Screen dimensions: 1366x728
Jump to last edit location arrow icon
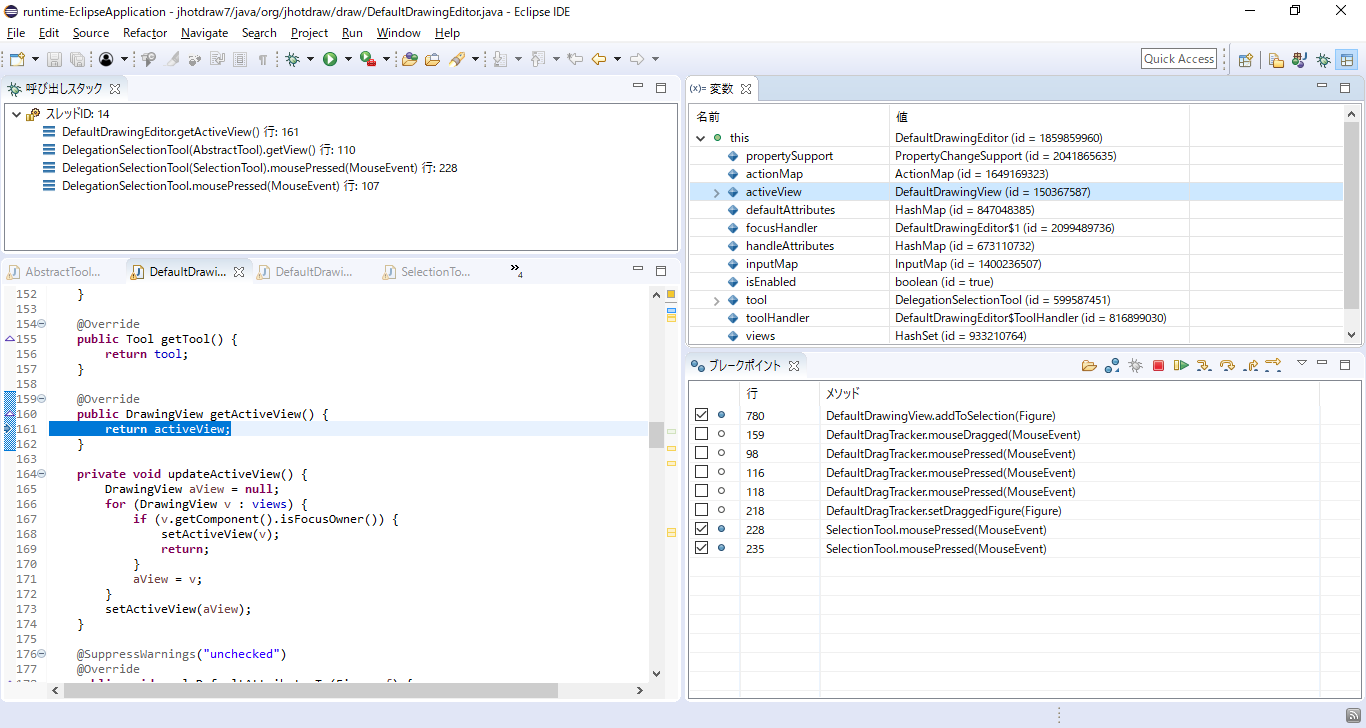[574, 59]
